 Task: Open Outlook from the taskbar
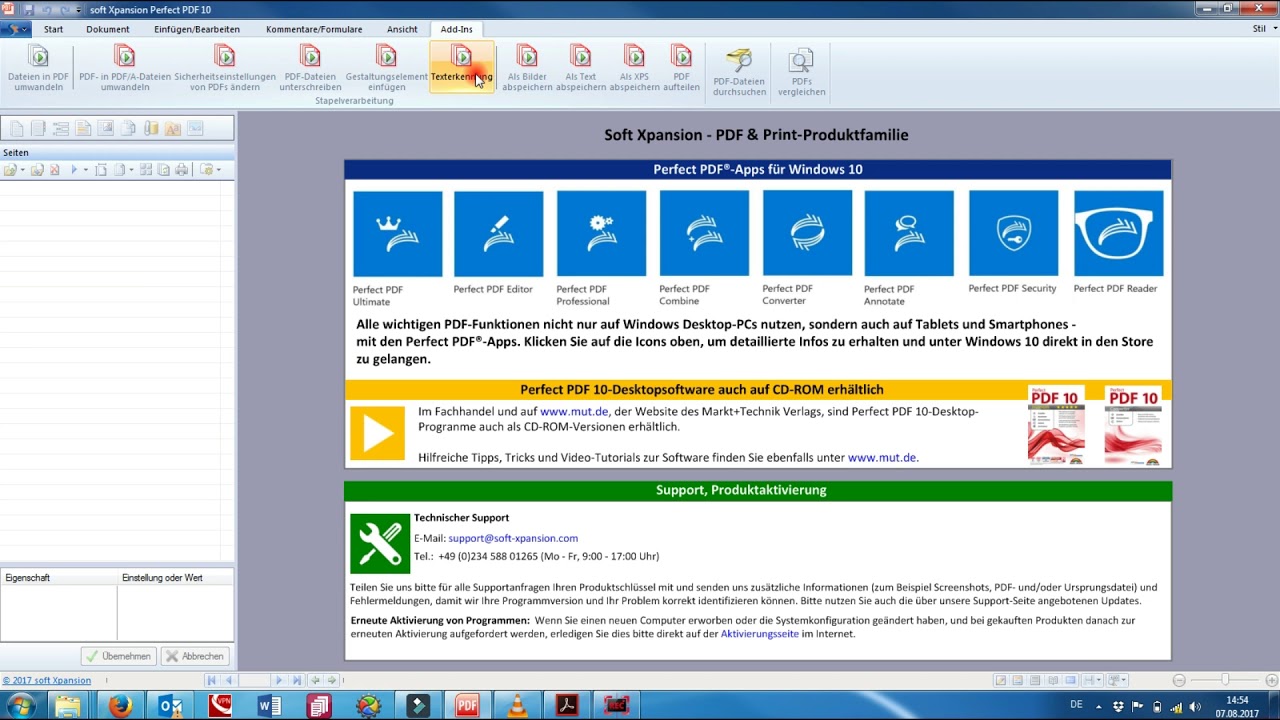(x=170, y=706)
